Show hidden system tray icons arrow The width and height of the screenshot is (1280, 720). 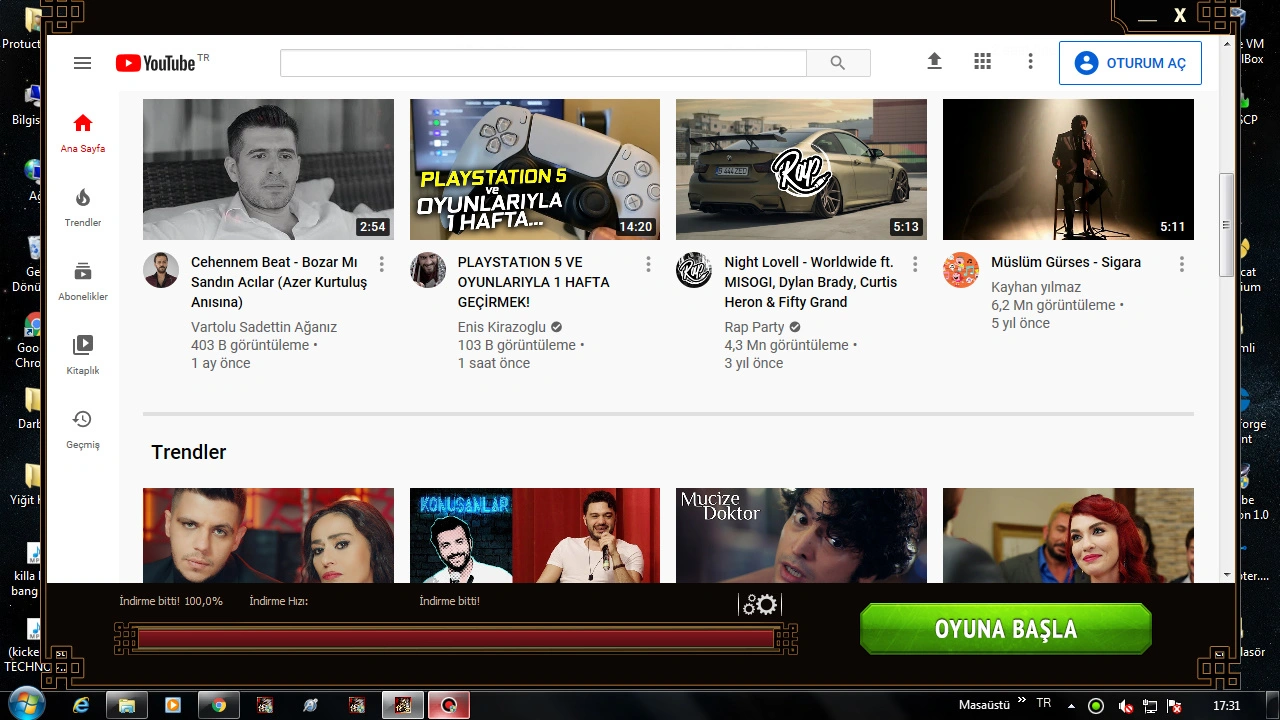click(x=1072, y=706)
